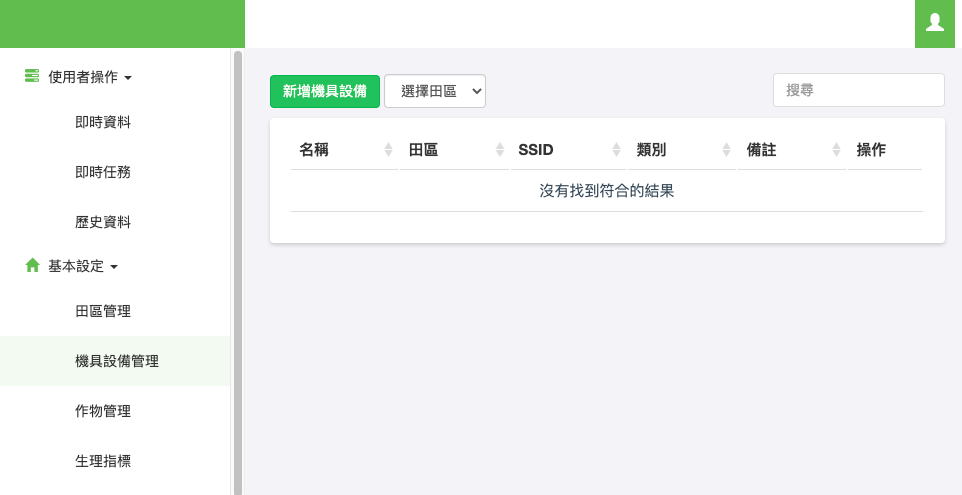This screenshot has height=495, width=962.
Task: Collapse the 使用者操作 menu section
Action: tap(89, 77)
